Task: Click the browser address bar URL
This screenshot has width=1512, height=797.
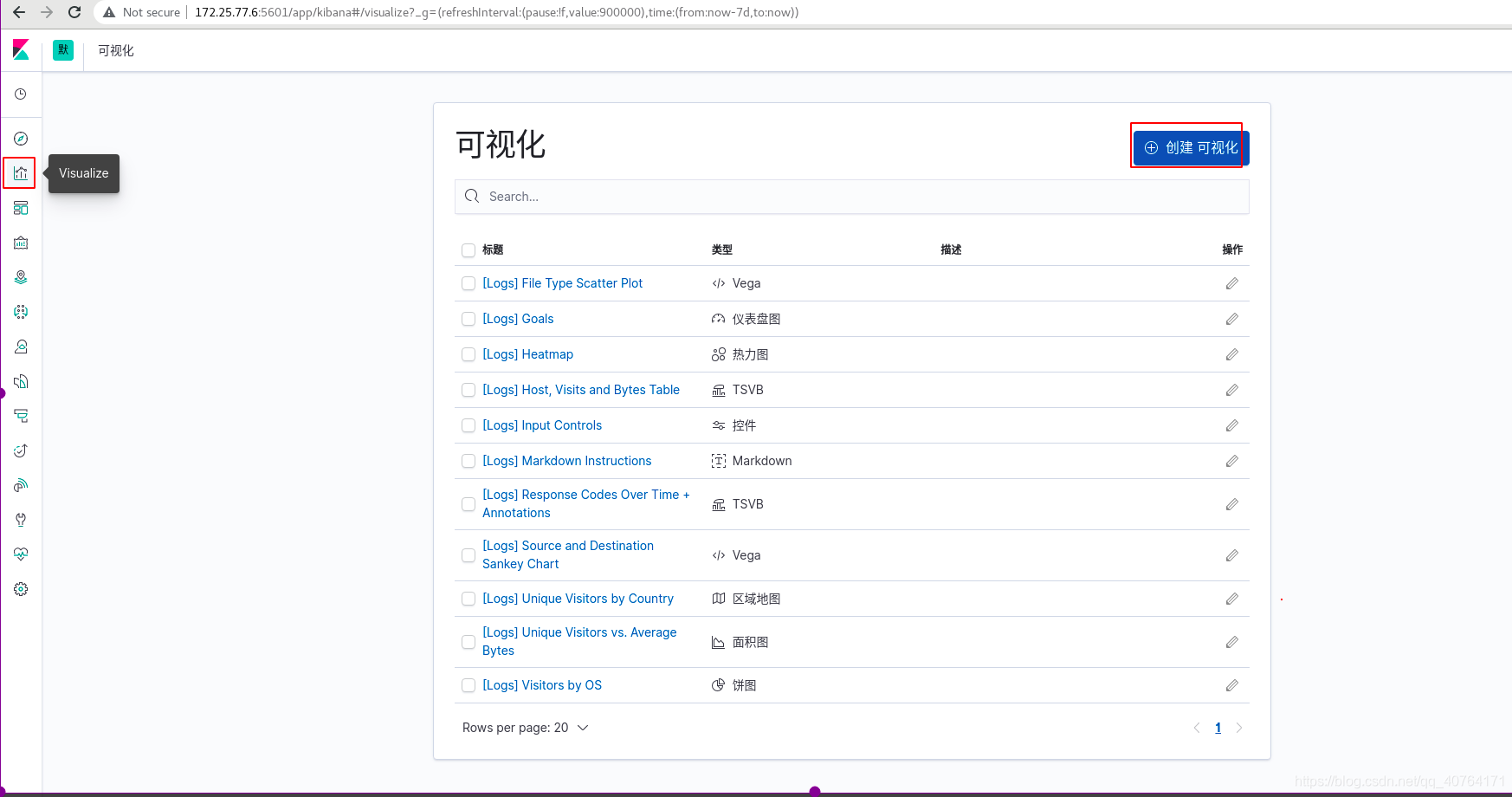Action: pos(496,12)
